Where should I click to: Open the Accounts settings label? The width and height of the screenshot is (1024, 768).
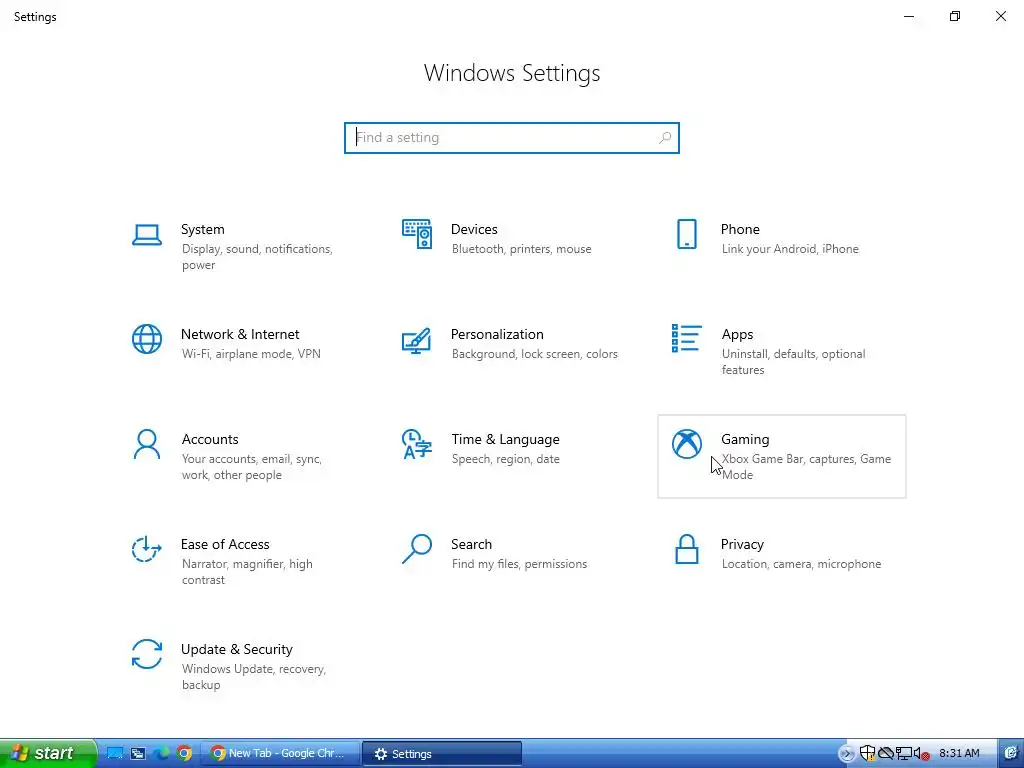[x=210, y=440]
